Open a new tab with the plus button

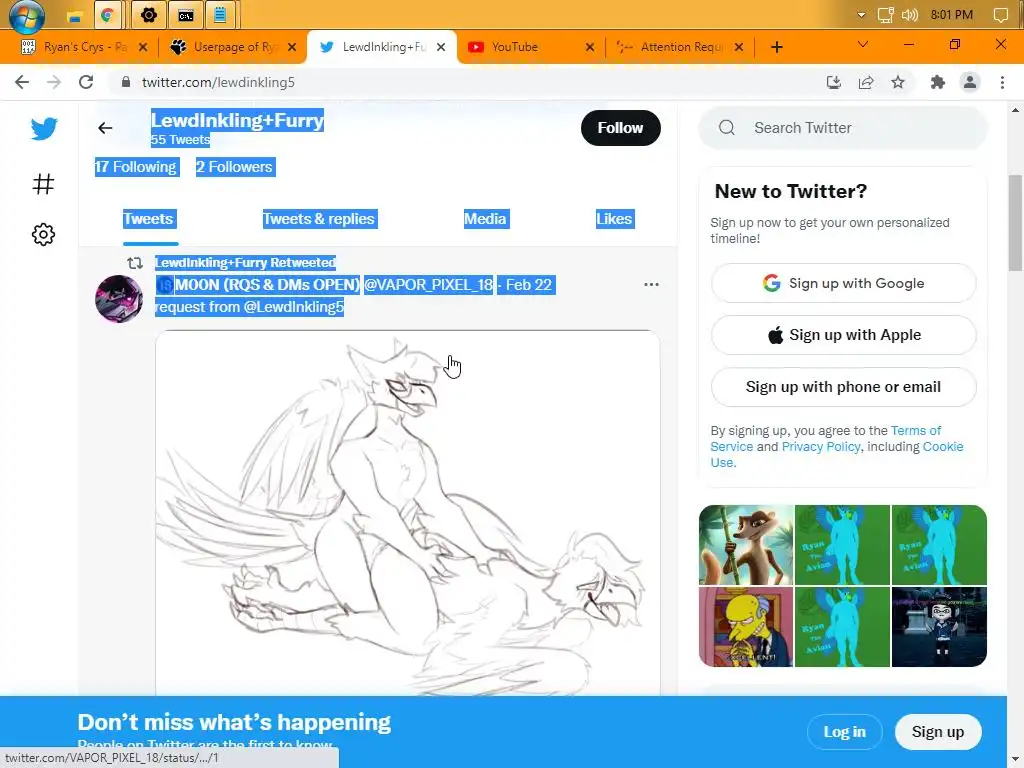click(x=776, y=47)
